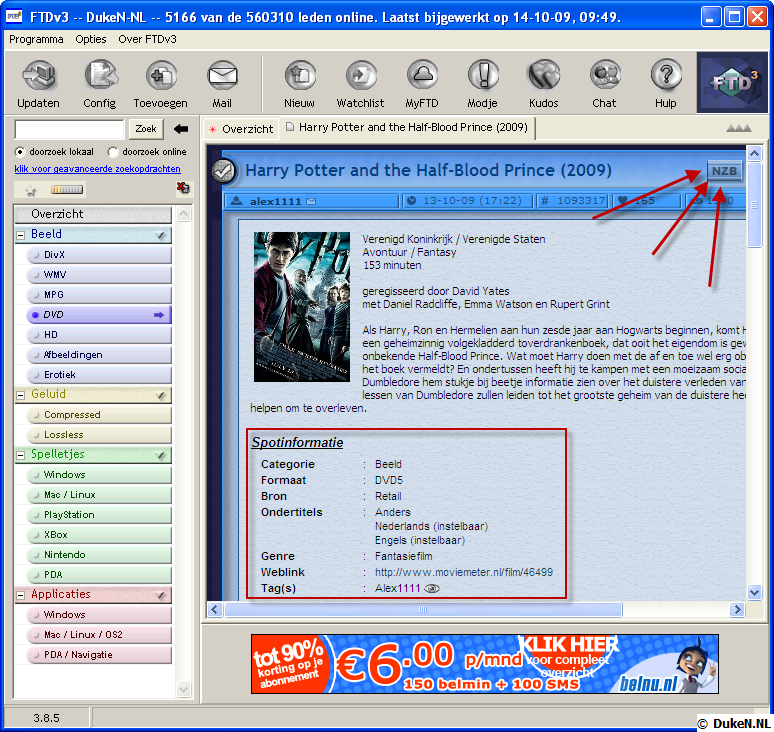774x732 pixels.
Task: Click the Toevoegen toolbar icon
Action: (x=161, y=77)
